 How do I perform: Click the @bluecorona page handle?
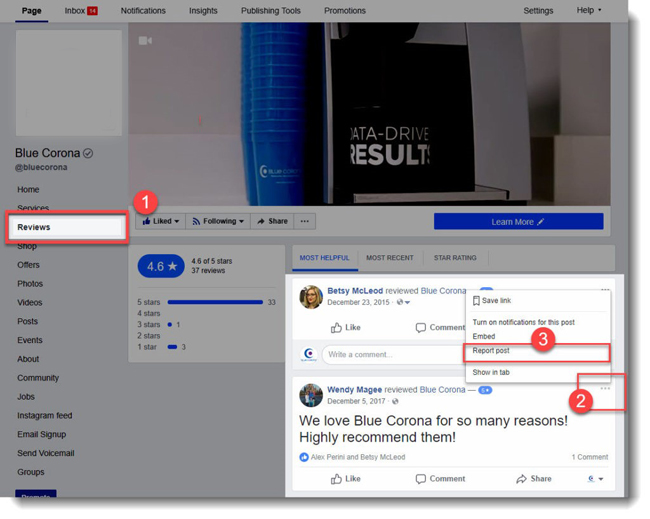[41, 167]
